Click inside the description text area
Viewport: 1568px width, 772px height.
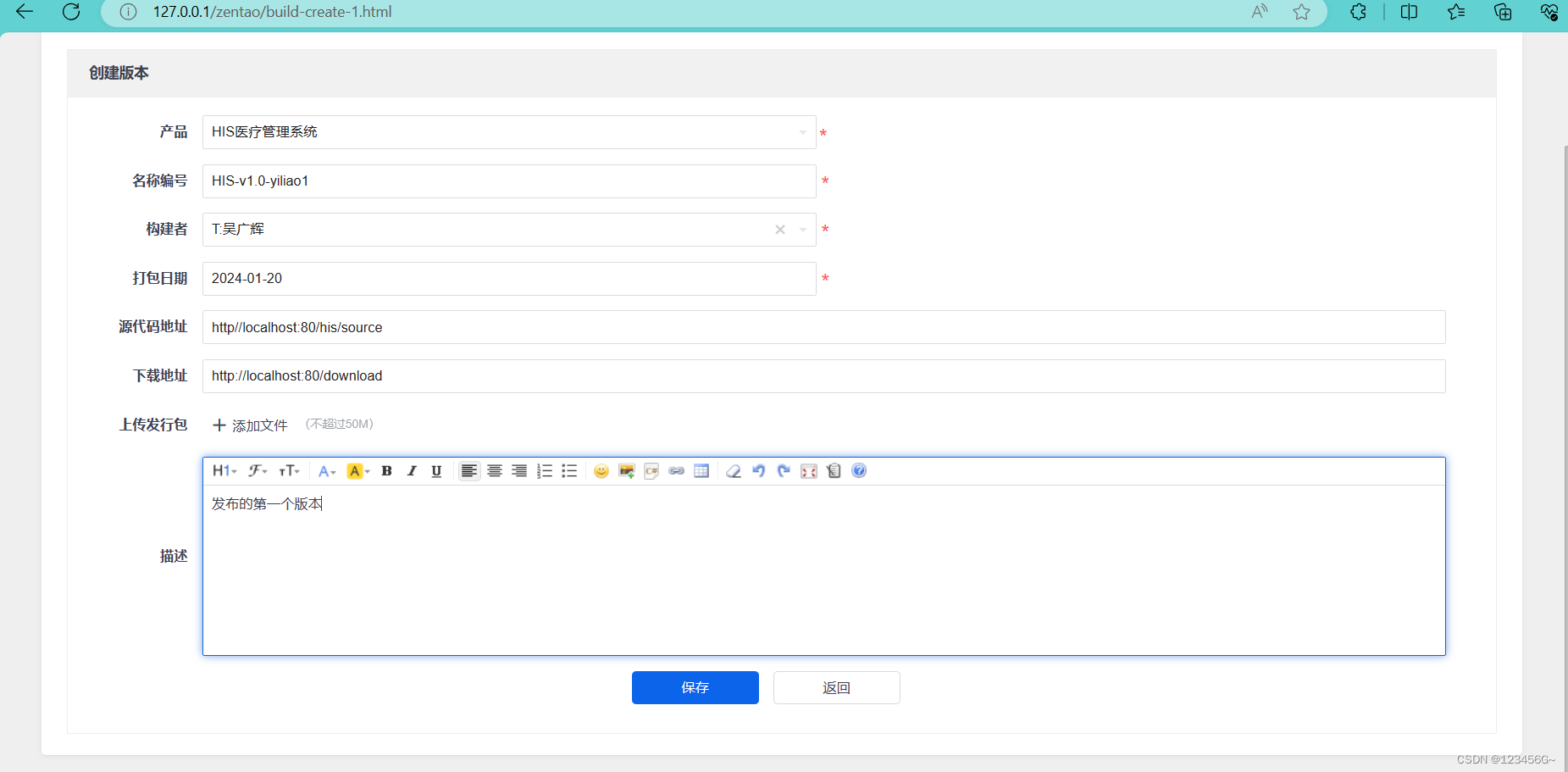(823, 569)
